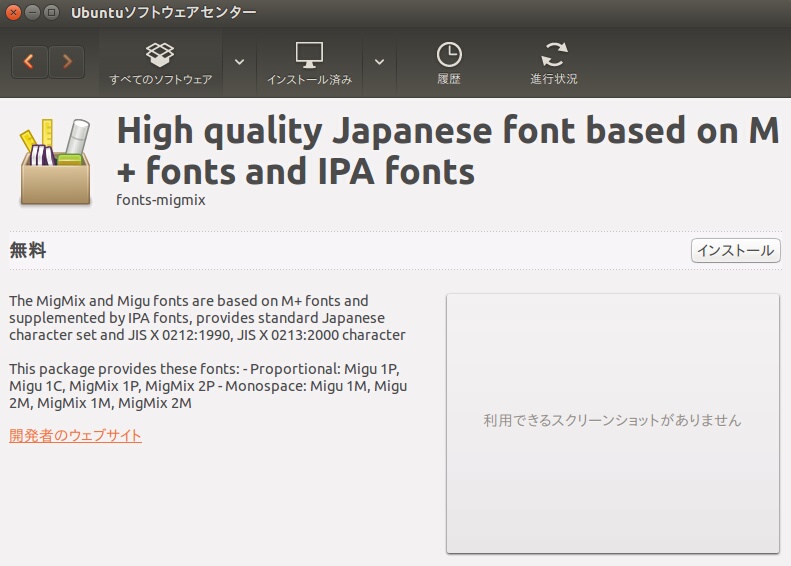Open インストール済み (Installed) view
The image size is (791, 566).
[309, 63]
